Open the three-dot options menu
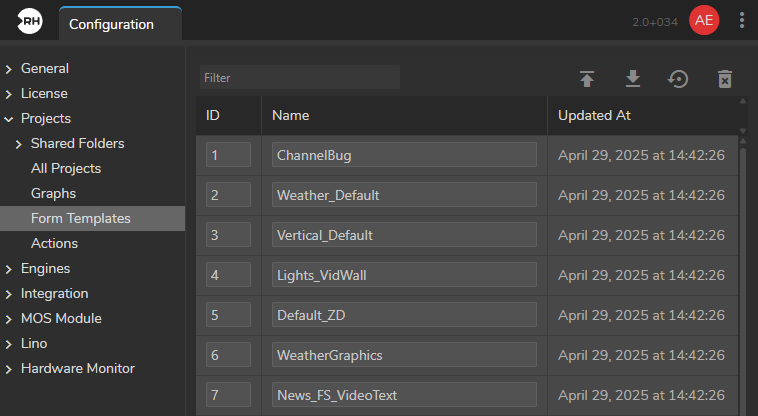The width and height of the screenshot is (758, 416). tap(742, 20)
